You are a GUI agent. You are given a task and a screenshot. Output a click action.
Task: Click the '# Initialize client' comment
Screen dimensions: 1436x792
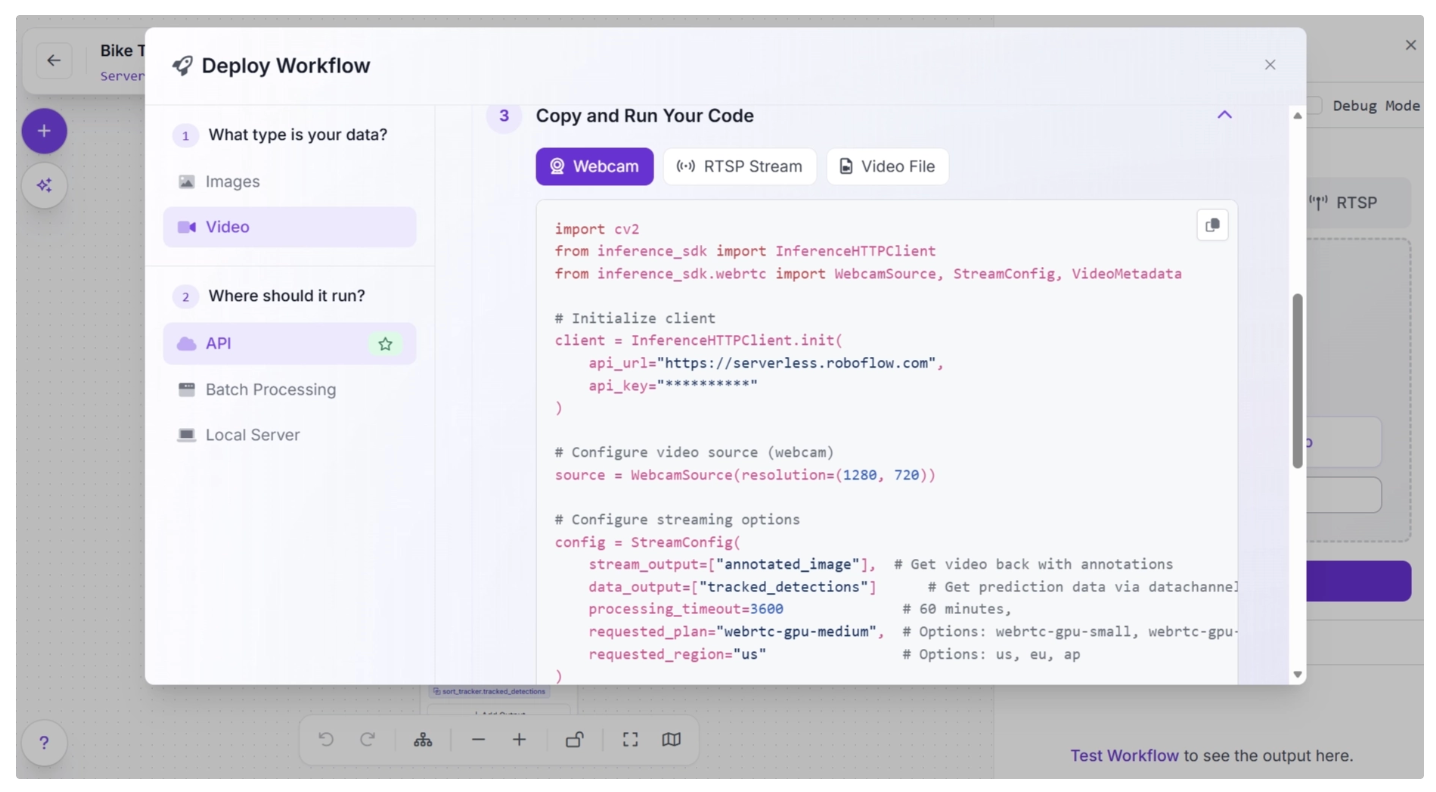[x=635, y=318]
